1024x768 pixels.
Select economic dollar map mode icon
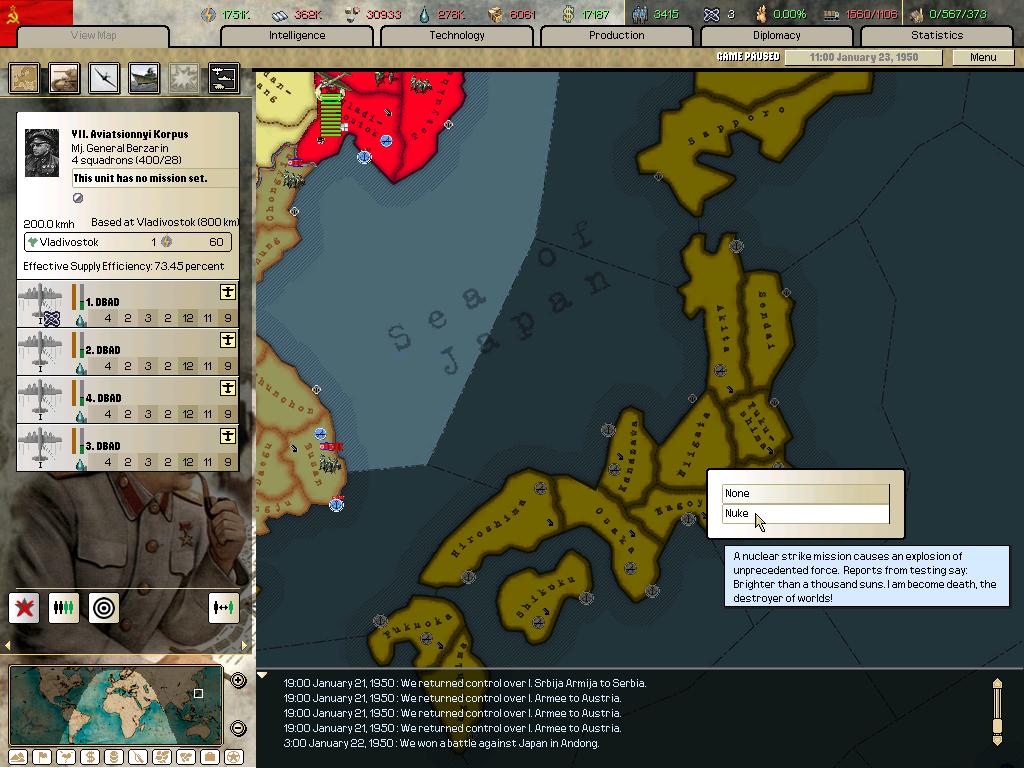click(x=90, y=758)
